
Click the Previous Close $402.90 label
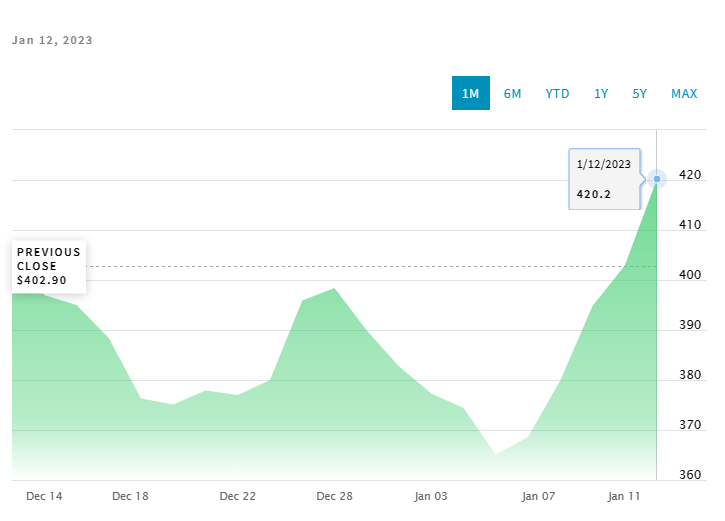49,267
